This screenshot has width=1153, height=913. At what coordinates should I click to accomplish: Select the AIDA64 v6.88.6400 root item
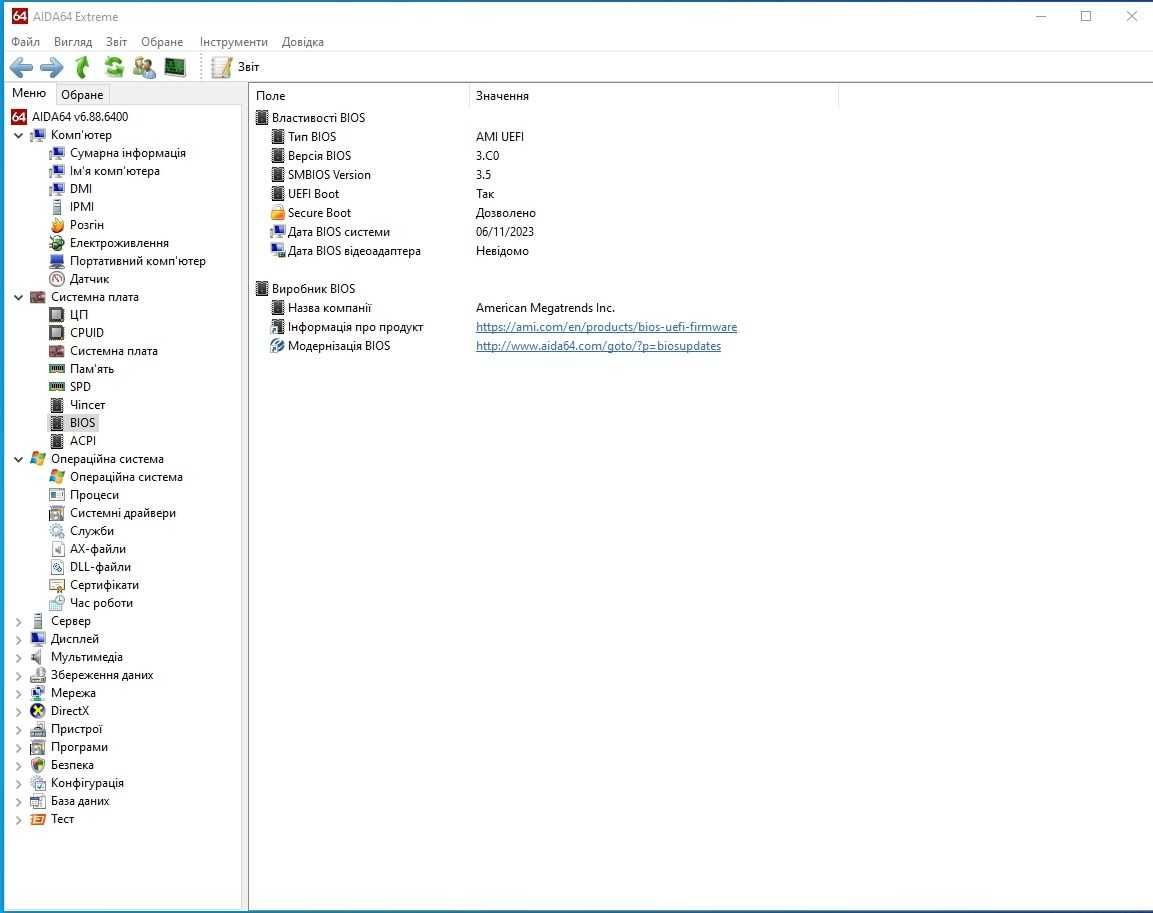(x=70, y=117)
